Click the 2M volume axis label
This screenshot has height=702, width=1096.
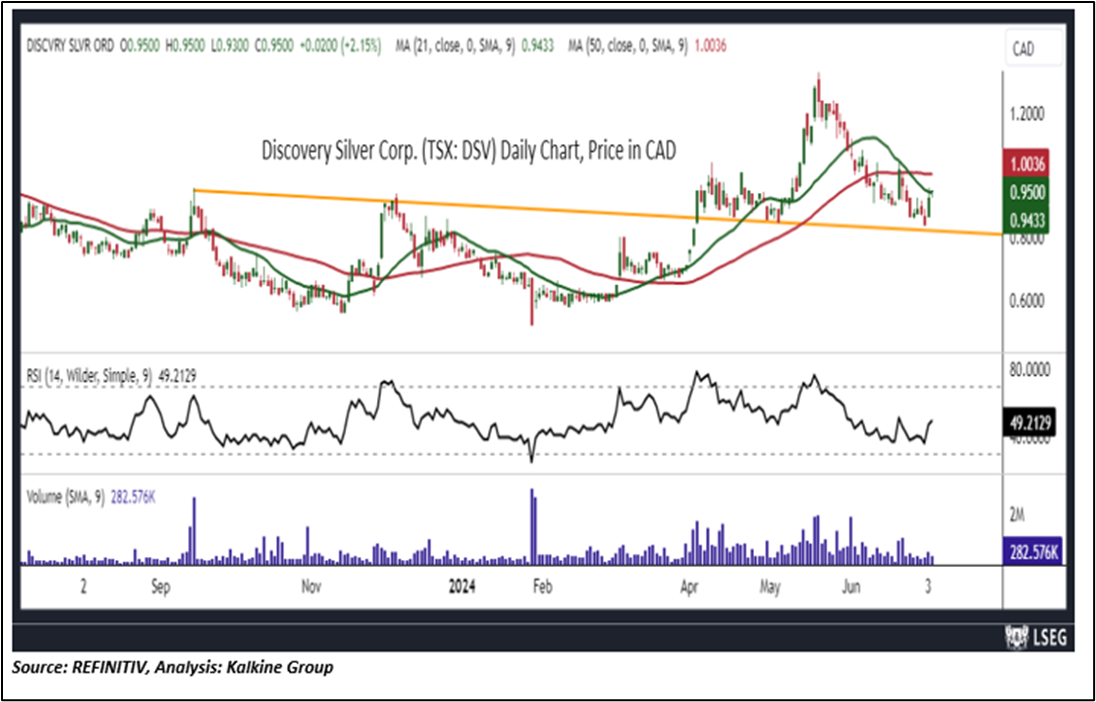[x=1017, y=516]
